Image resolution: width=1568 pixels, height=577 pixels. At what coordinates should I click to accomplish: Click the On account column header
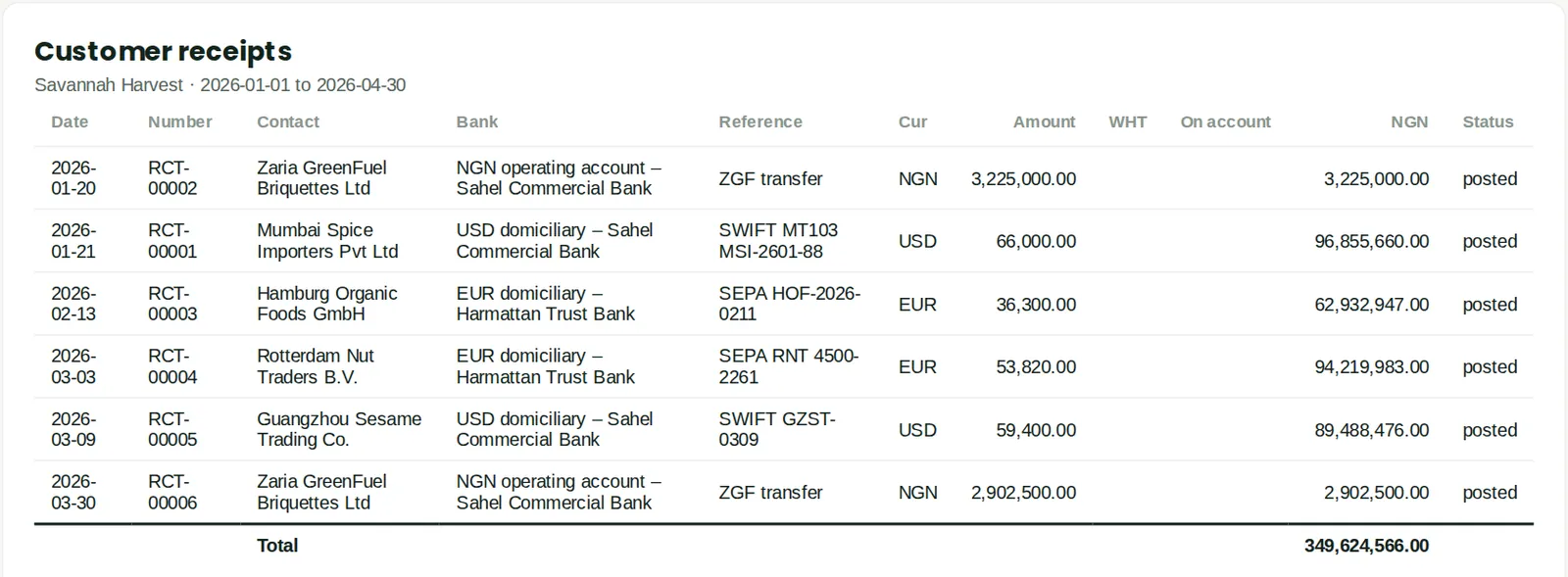pyautogui.click(x=1225, y=121)
